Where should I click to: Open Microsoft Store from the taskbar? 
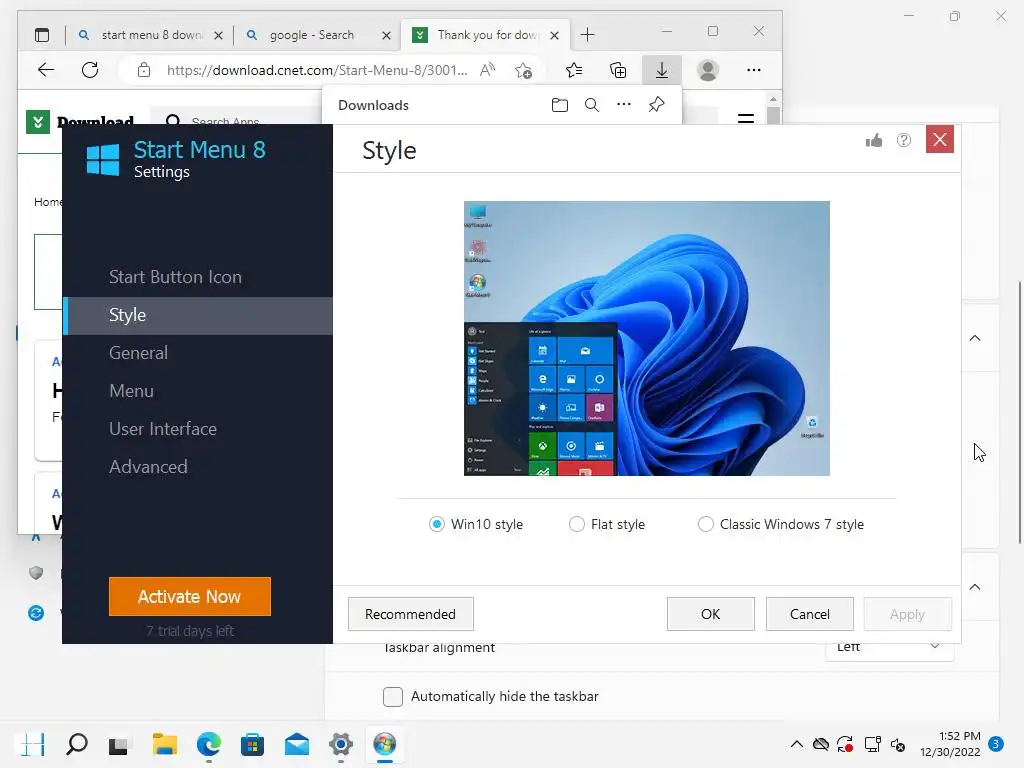252,744
